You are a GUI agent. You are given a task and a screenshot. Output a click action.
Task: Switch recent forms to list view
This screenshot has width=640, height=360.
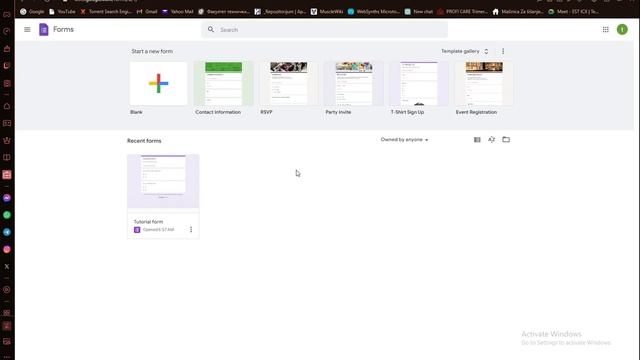pyautogui.click(x=477, y=140)
